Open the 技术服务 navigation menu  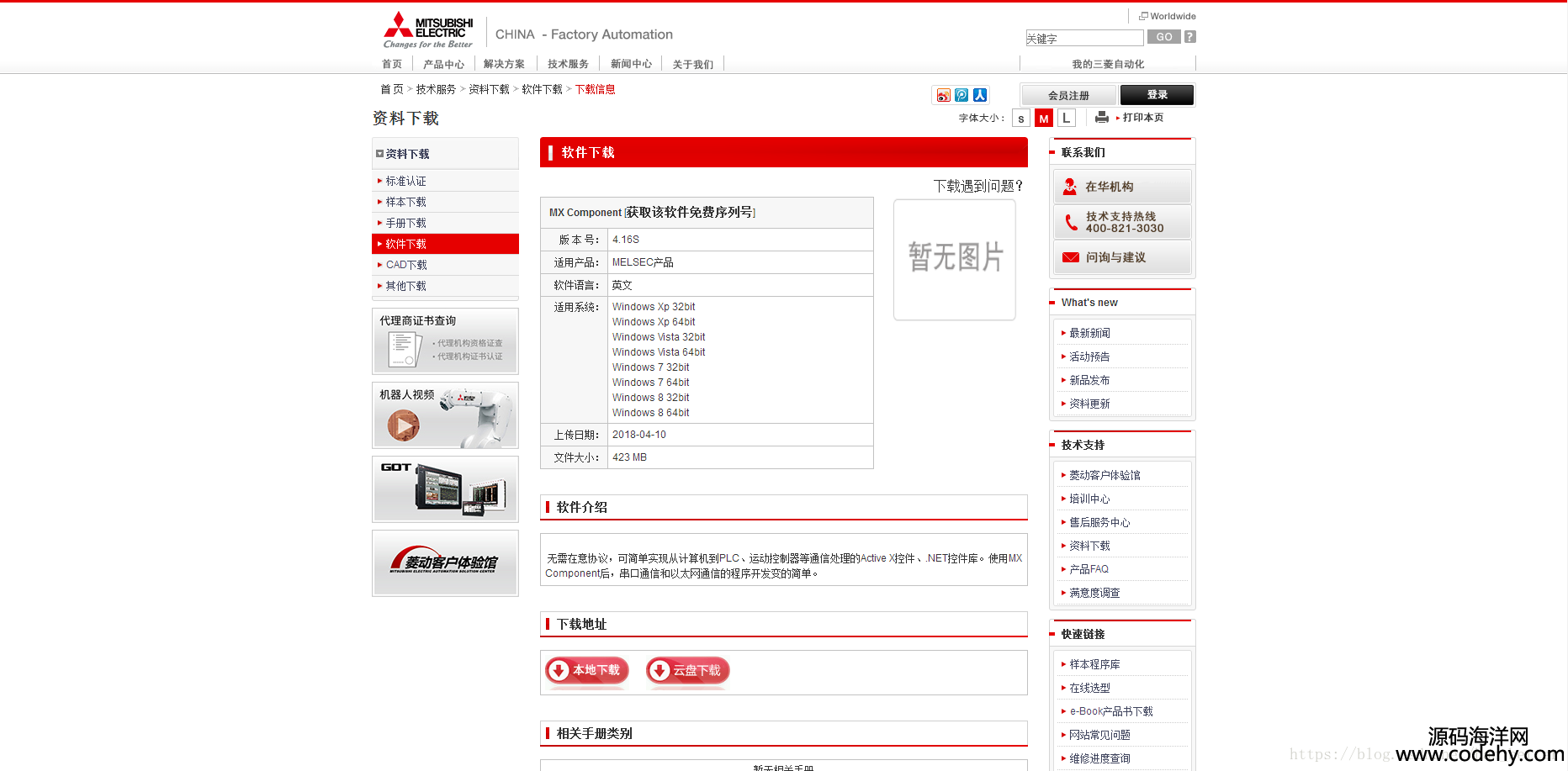(x=568, y=64)
